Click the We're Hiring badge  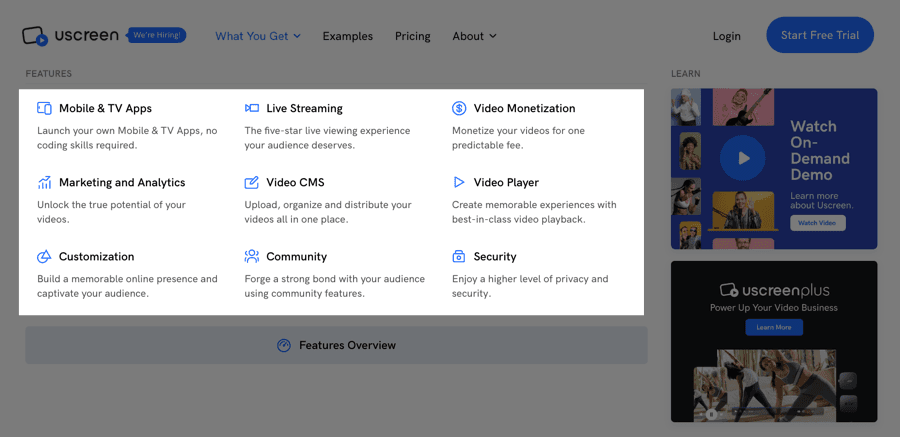pyautogui.click(x=157, y=35)
